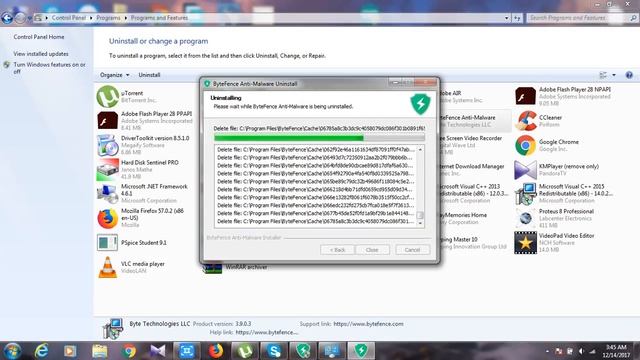Select PSpice Student 9.1 icon
Image resolution: width=640 pixels, height=360 pixels.
pos(107,242)
